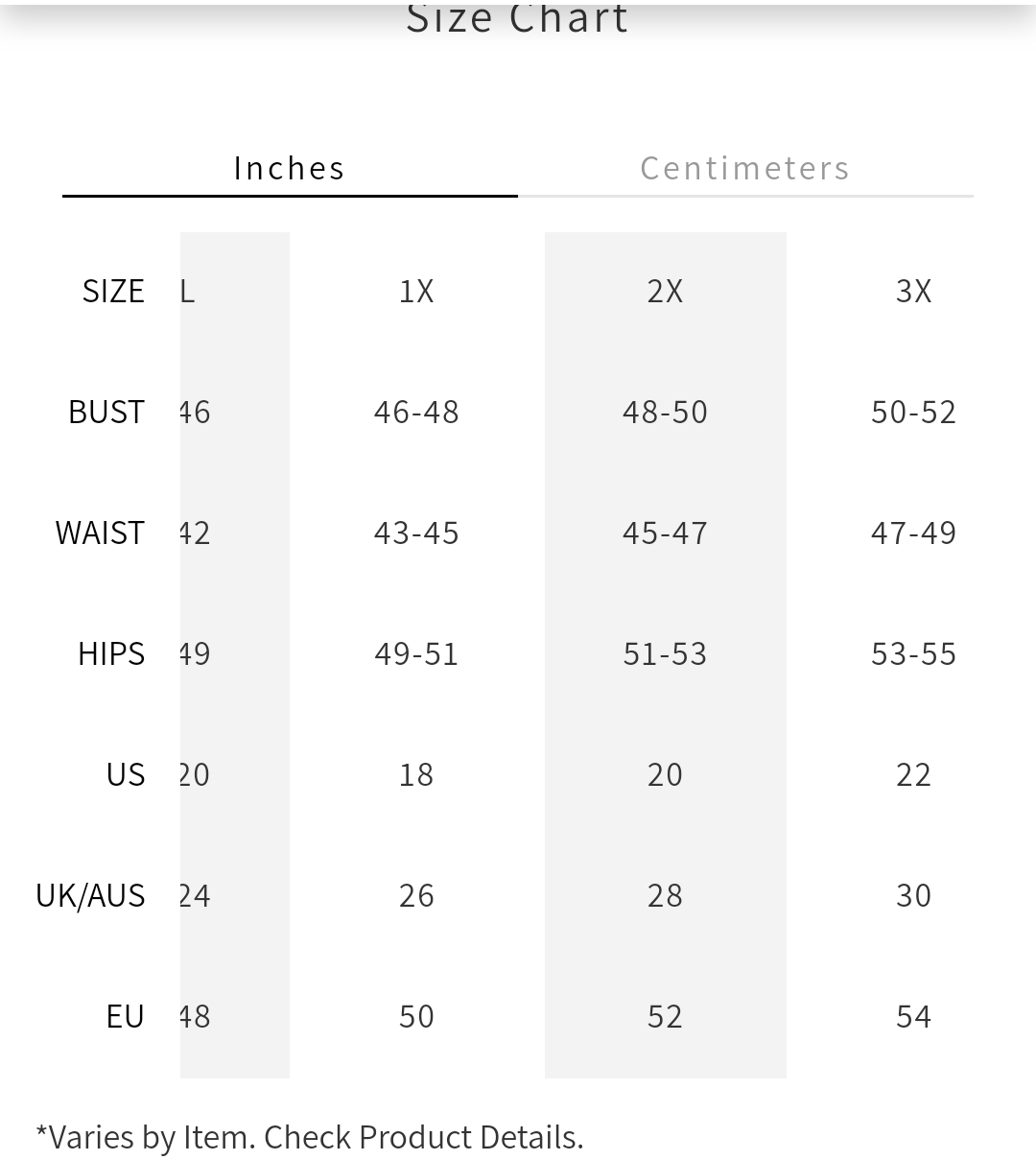Click the Size Chart heading
1036x1160 pixels.
point(517,17)
